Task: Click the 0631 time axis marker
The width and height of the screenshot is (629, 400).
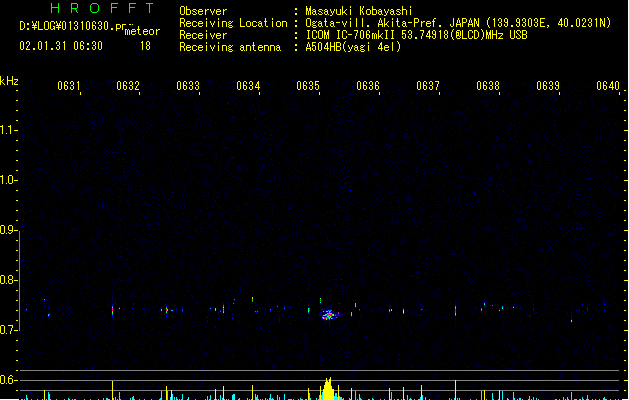Action: pyautogui.click(x=68, y=86)
